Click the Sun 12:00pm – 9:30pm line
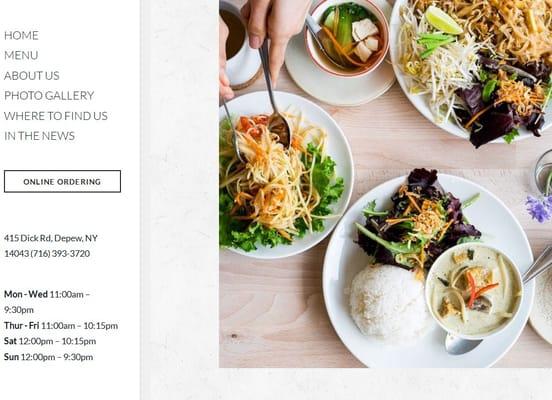 point(49,357)
